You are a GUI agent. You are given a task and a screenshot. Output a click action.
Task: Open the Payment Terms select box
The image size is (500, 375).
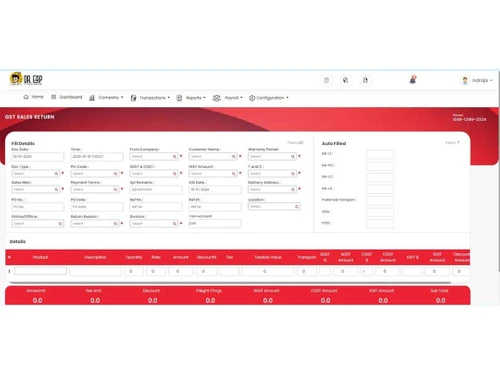(95, 189)
